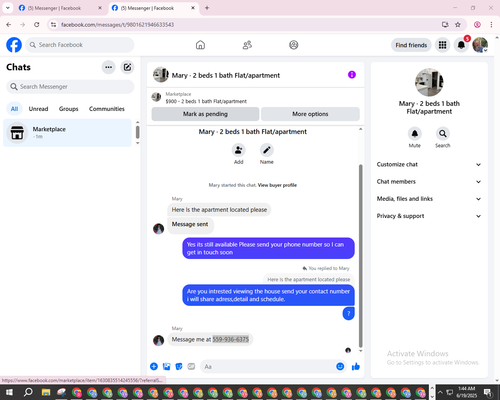Viewport: 500px width, 400px height.
Task: Click the browser address bar URL
Action: tap(117, 25)
